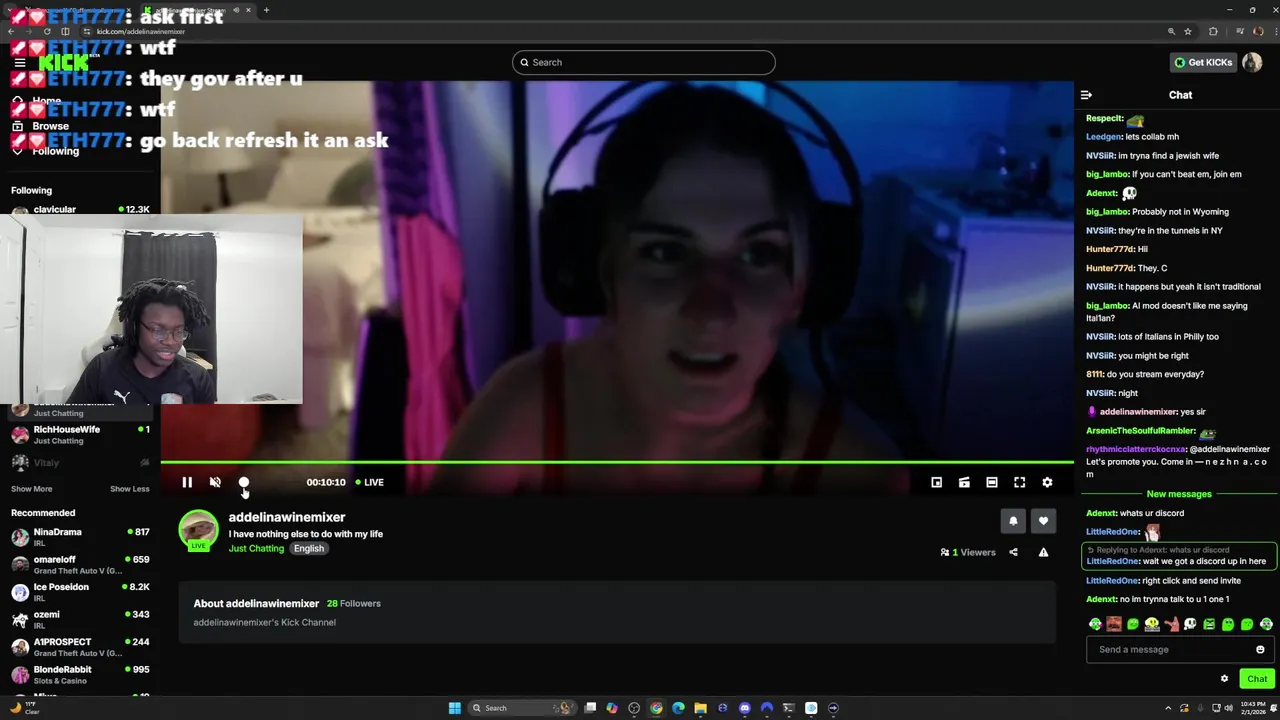Click the Send a message field
This screenshot has height=720, width=1280.
[1179, 649]
